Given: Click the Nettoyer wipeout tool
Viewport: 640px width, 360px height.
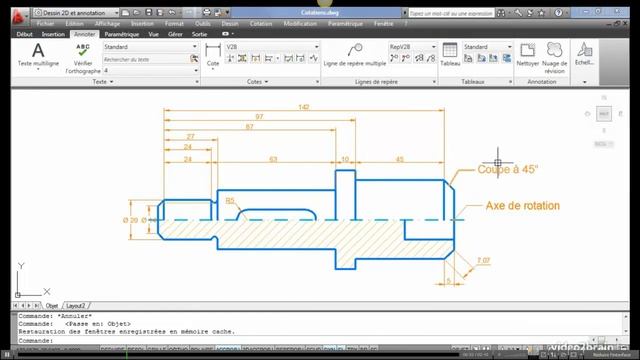Looking at the screenshot, I should click(527, 54).
